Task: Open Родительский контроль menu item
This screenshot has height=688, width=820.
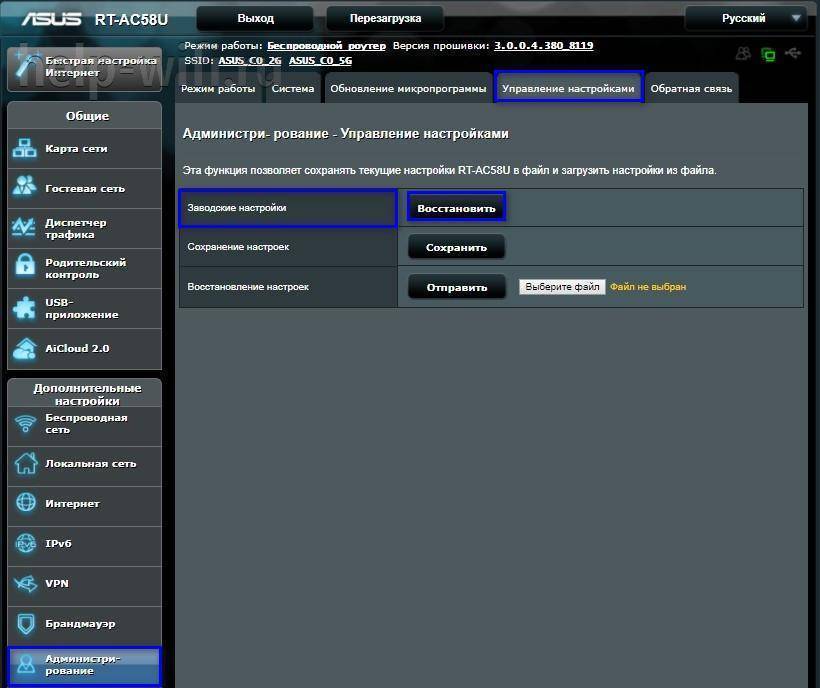Action: point(85,268)
